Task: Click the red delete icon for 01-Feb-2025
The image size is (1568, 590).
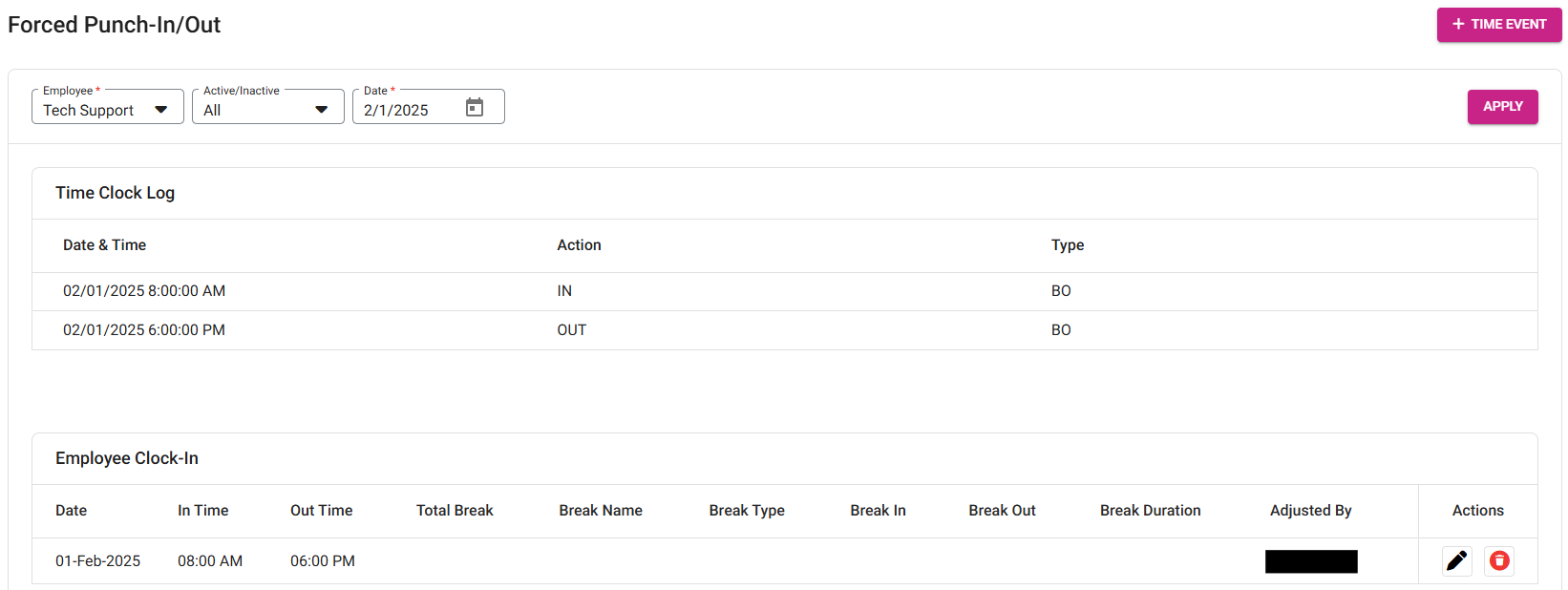Action: tap(1499, 560)
